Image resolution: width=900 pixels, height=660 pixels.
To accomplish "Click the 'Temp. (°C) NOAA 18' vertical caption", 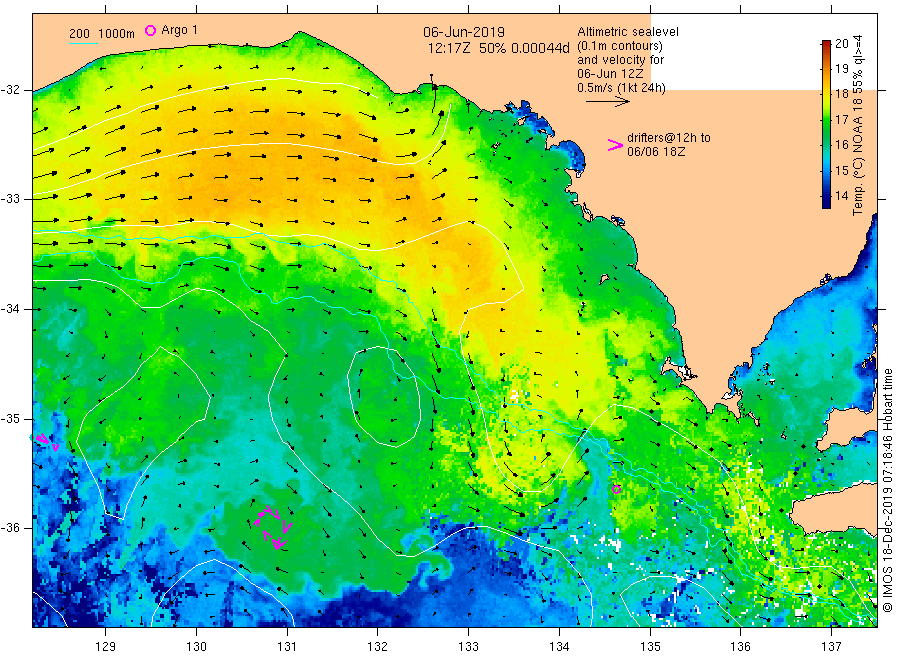I will tap(858, 155).
